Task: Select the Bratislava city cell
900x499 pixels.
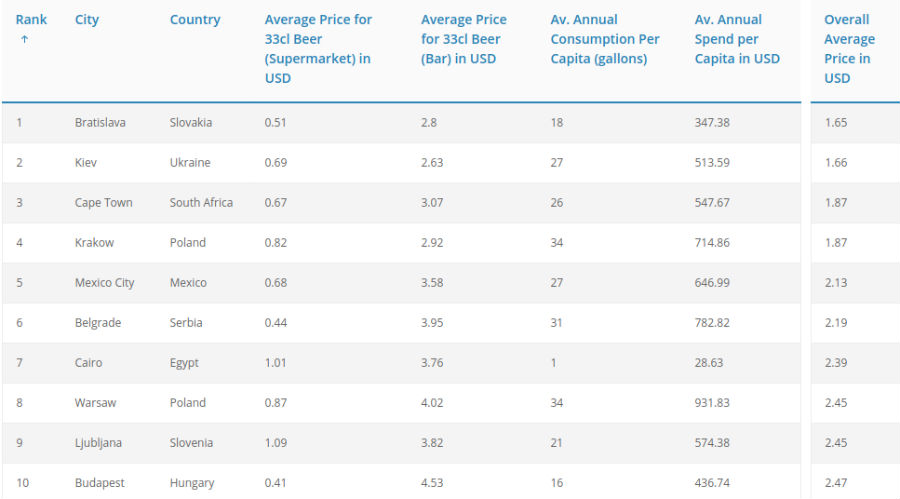Action: pyautogui.click(x=101, y=123)
